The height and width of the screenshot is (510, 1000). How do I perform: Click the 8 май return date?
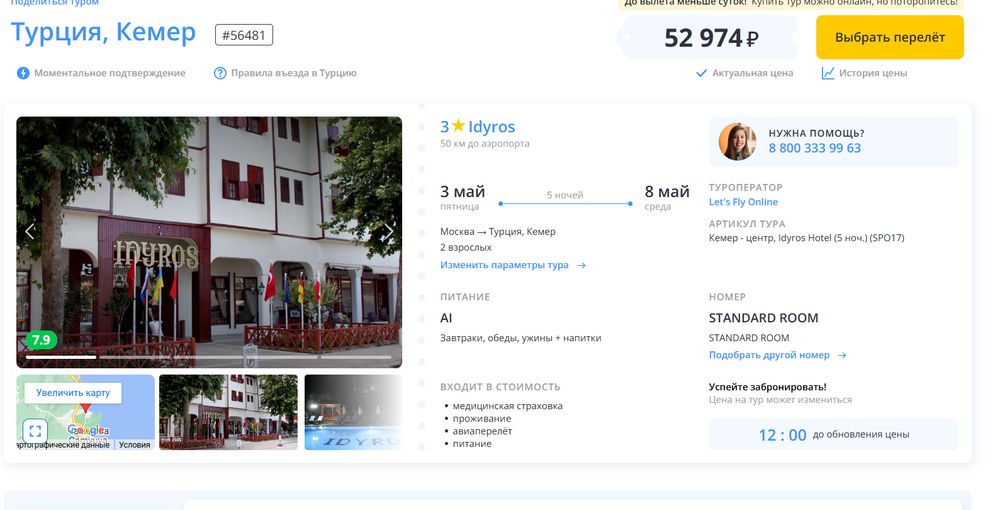(x=667, y=191)
